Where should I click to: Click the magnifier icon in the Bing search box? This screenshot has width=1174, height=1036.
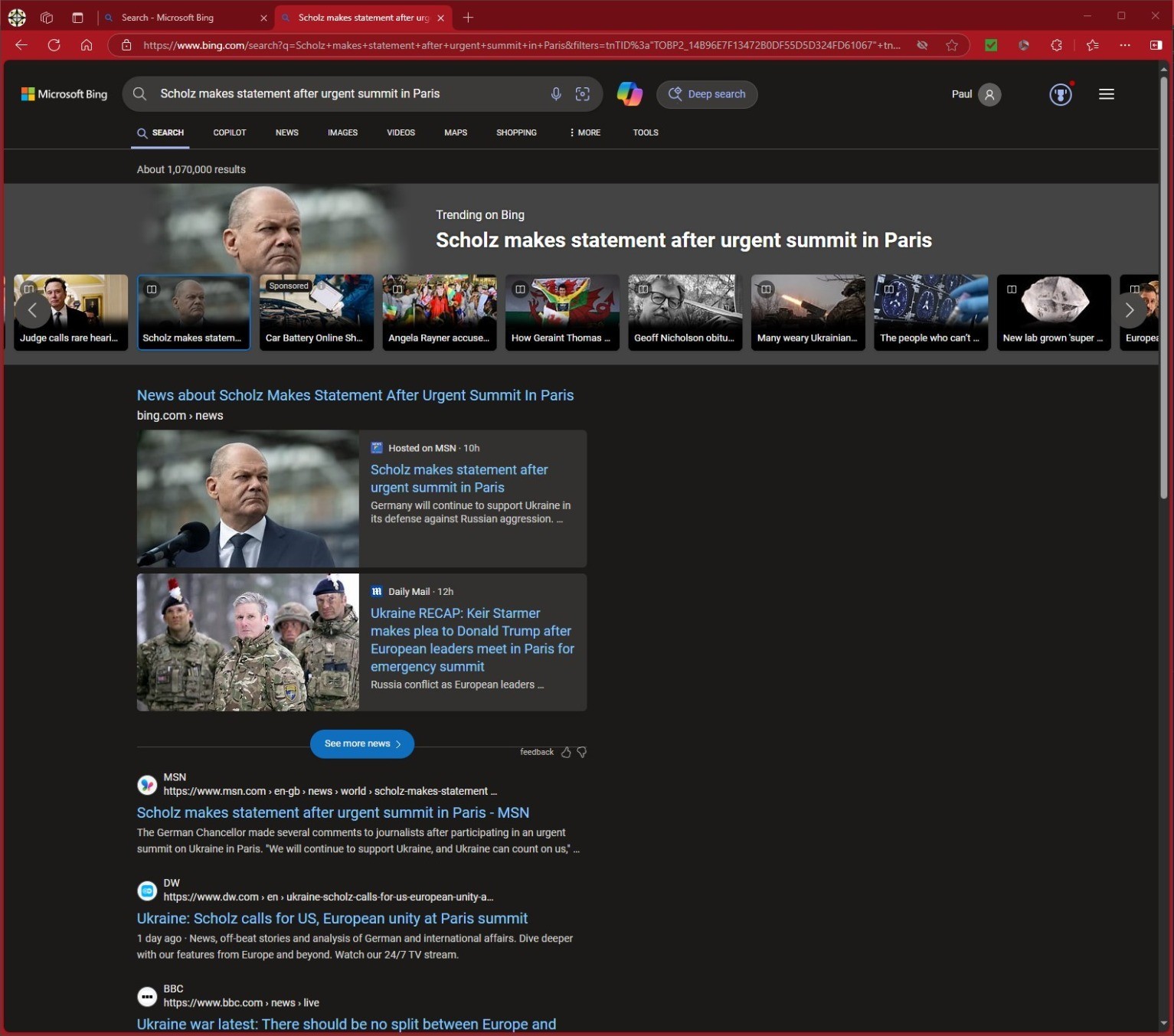pyautogui.click(x=139, y=93)
